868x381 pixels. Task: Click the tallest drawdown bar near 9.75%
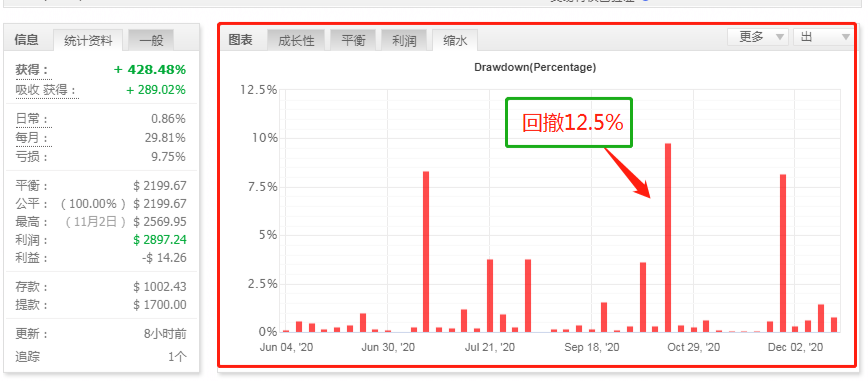668,238
